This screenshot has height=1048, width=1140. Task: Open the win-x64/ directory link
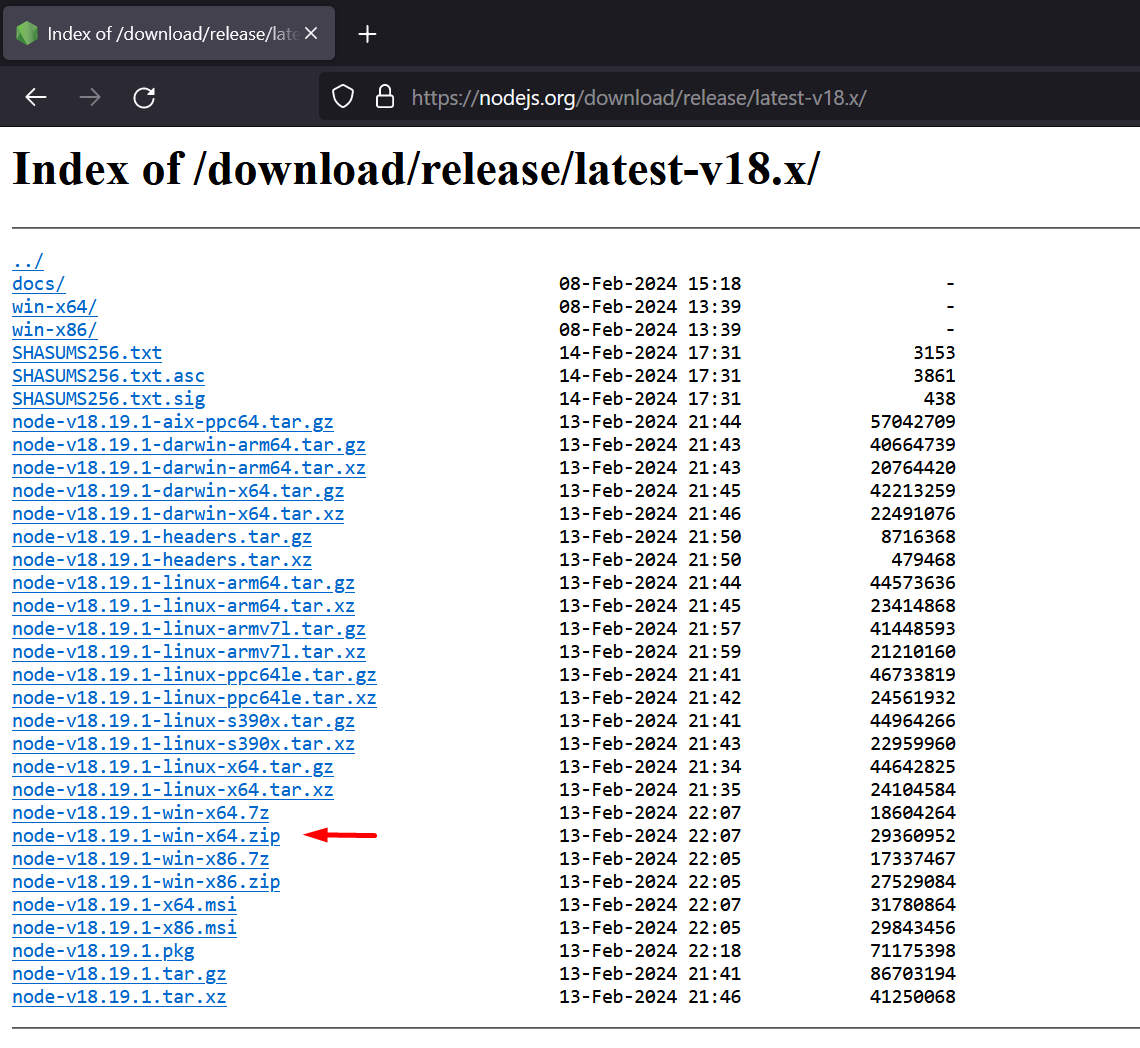click(54, 307)
